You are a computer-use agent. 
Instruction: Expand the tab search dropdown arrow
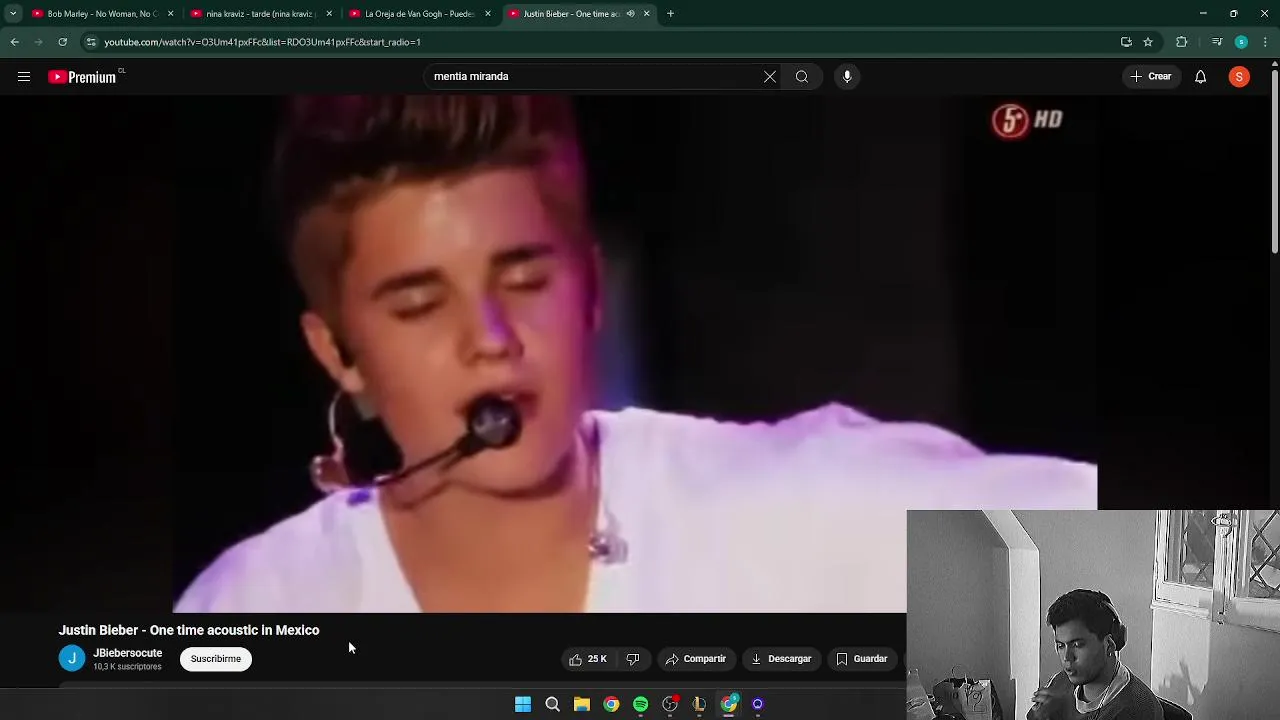pyautogui.click(x=13, y=14)
